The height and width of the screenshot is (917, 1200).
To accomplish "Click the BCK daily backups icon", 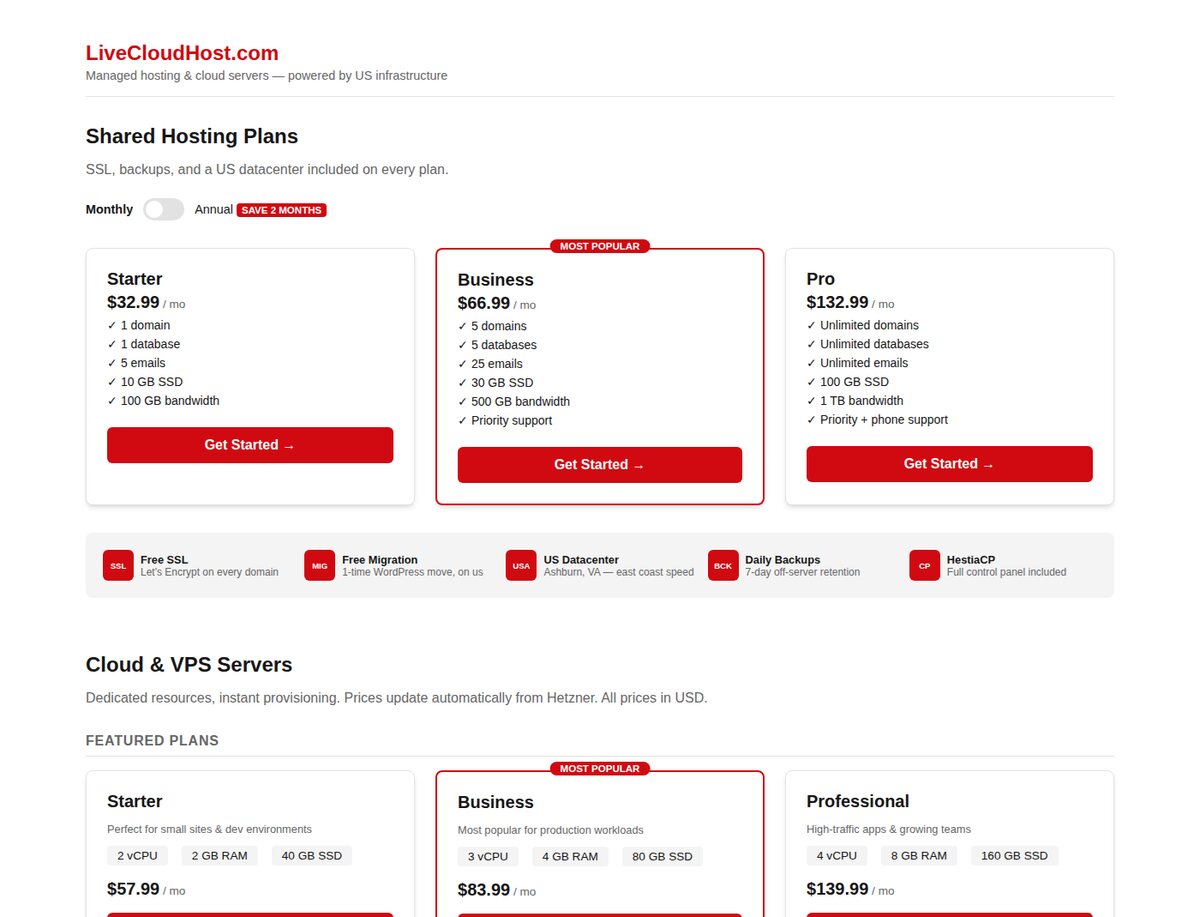I will pos(723,565).
